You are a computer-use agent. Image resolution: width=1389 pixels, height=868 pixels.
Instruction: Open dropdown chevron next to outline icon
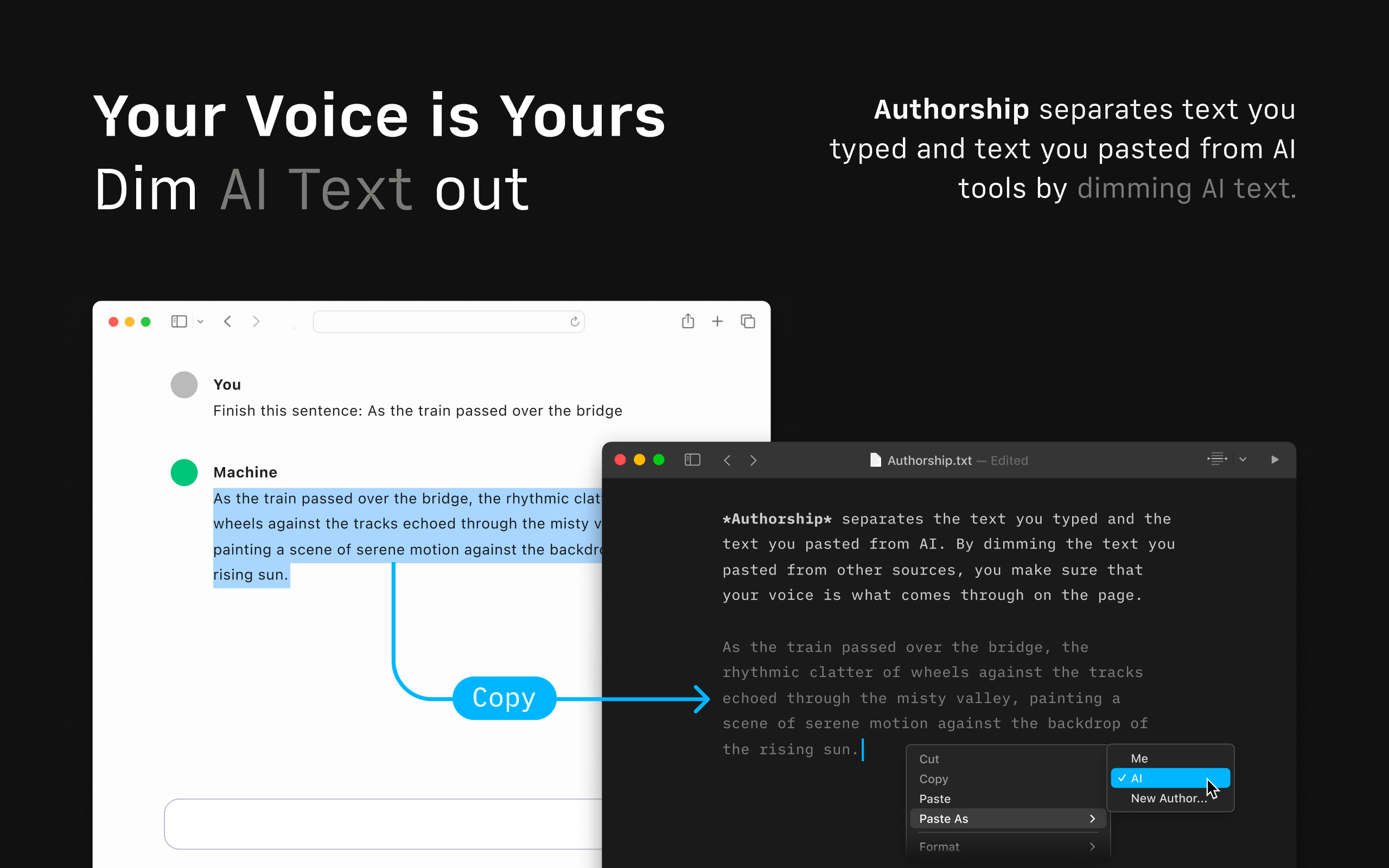point(1243,460)
